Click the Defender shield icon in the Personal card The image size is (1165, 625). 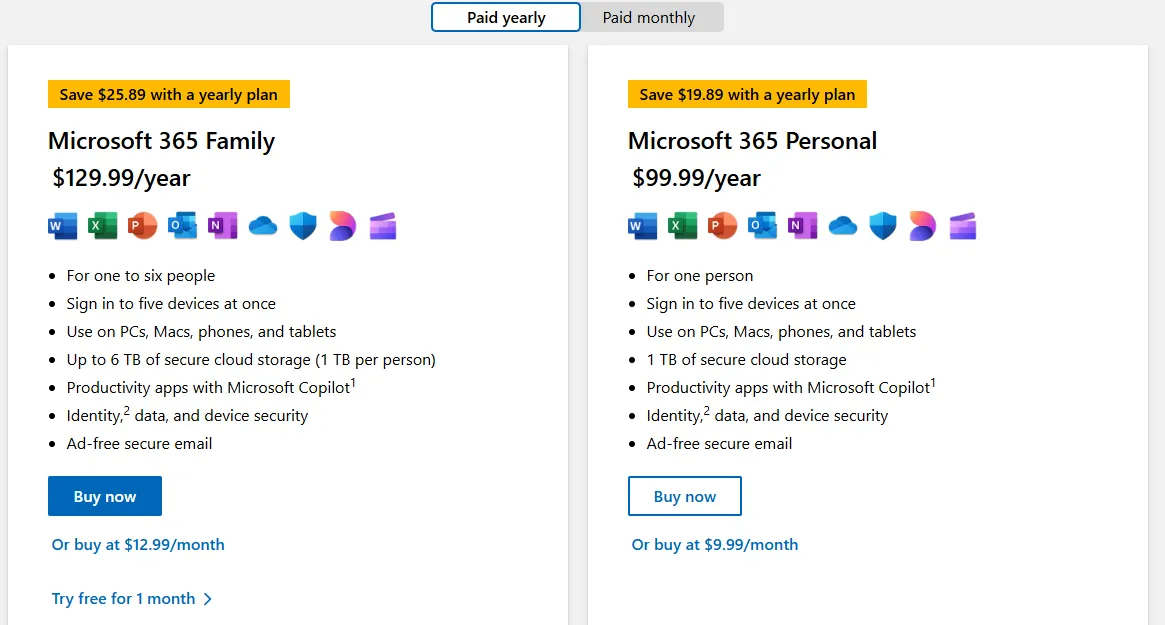(882, 226)
